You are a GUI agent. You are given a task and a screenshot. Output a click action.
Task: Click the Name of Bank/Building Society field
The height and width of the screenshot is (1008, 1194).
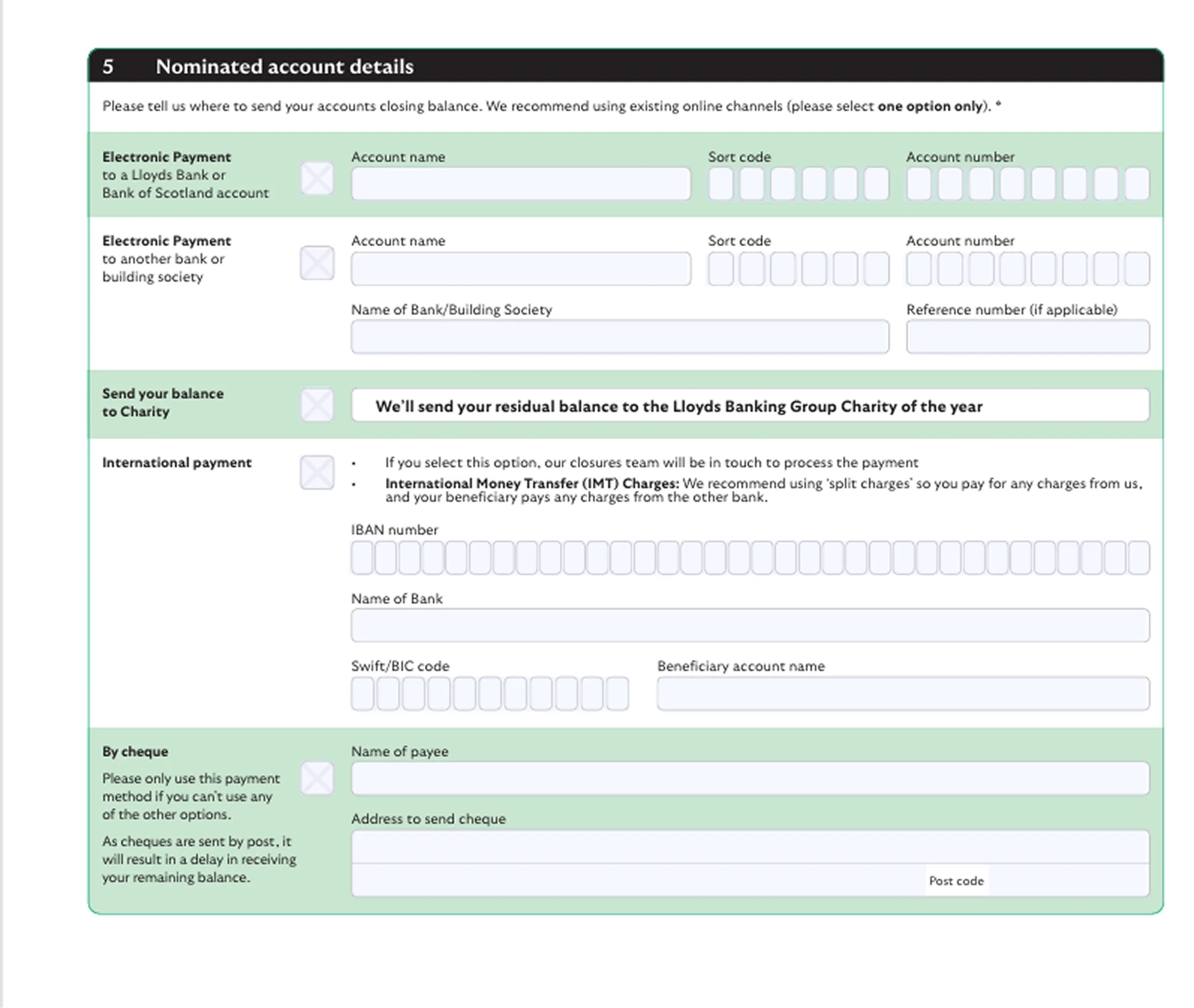(620, 337)
